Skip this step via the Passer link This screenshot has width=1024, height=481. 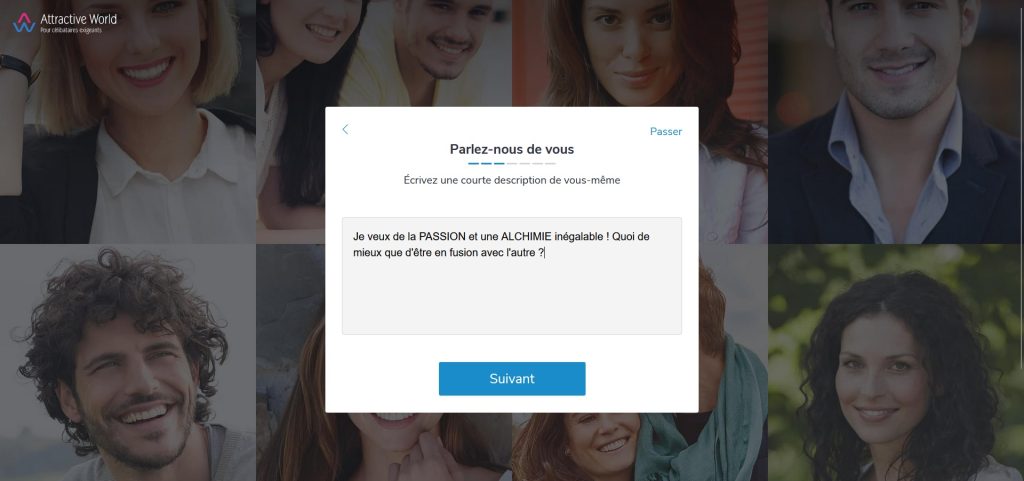click(665, 132)
